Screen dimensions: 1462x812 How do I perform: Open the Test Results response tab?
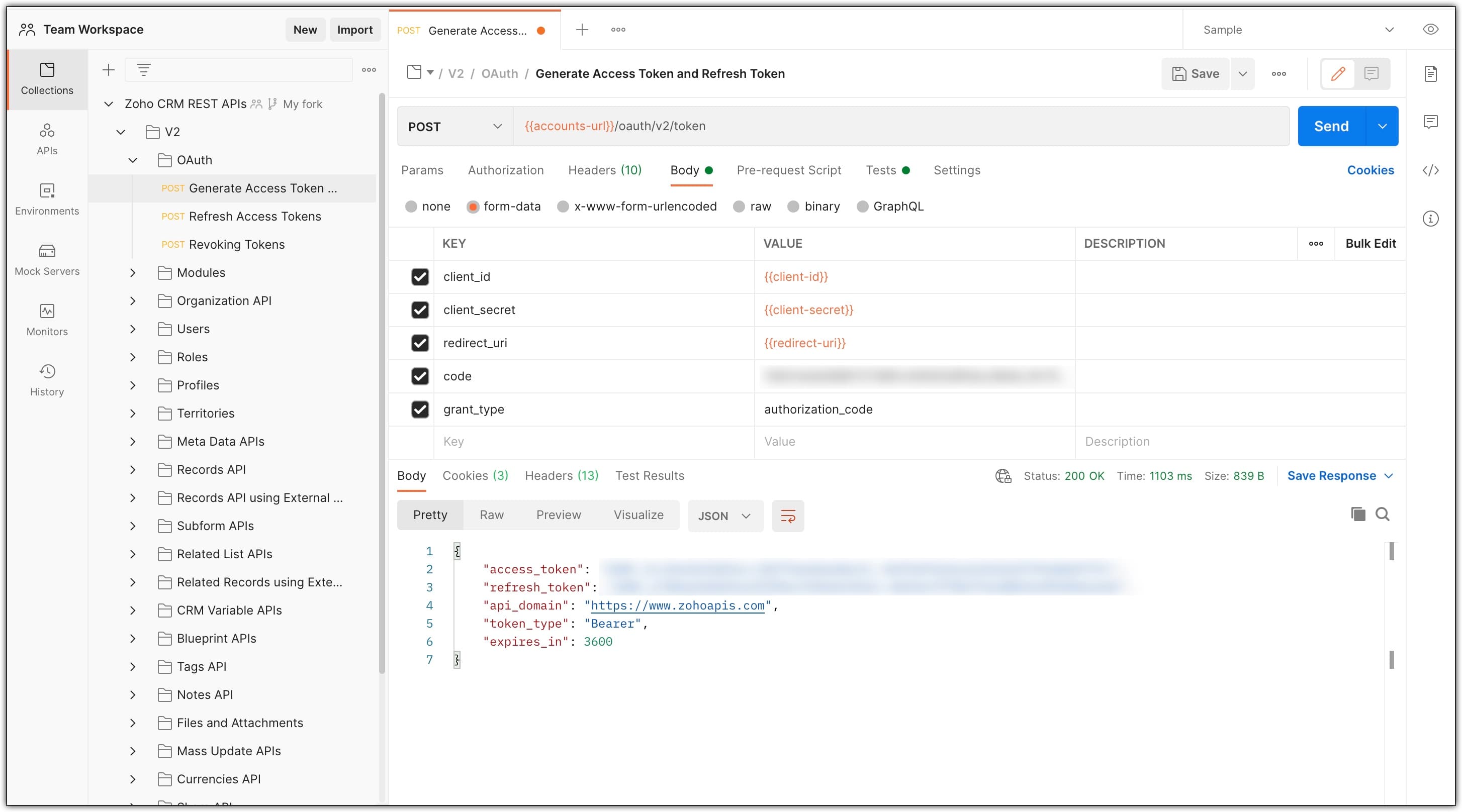(649, 476)
